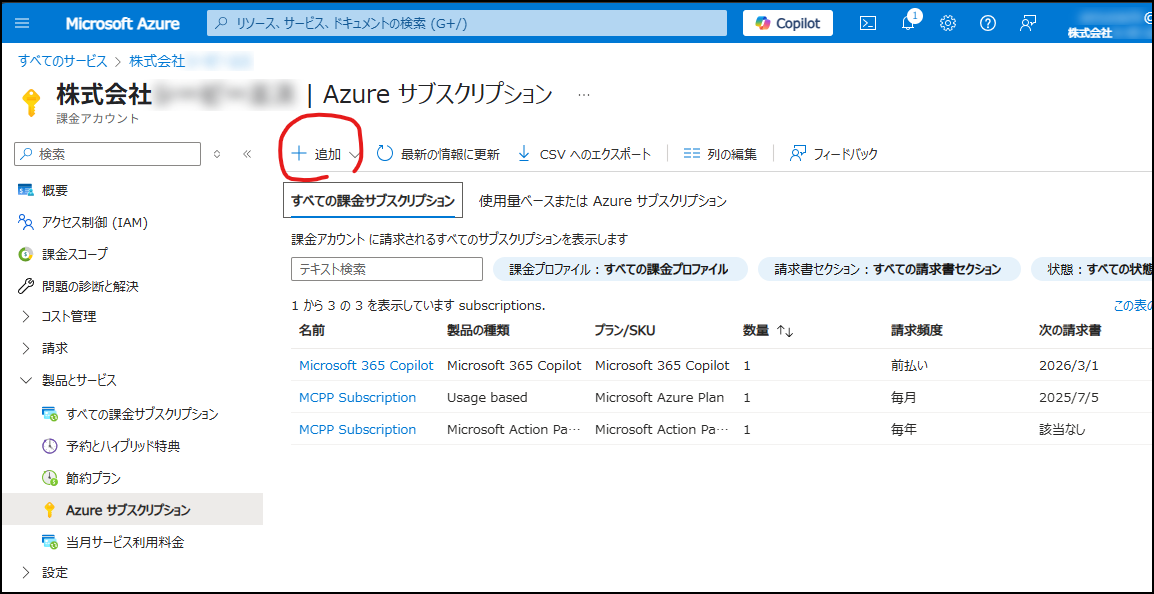
Task: Go to すべてのサービス breadcrumb
Action: [x=63, y=61]
